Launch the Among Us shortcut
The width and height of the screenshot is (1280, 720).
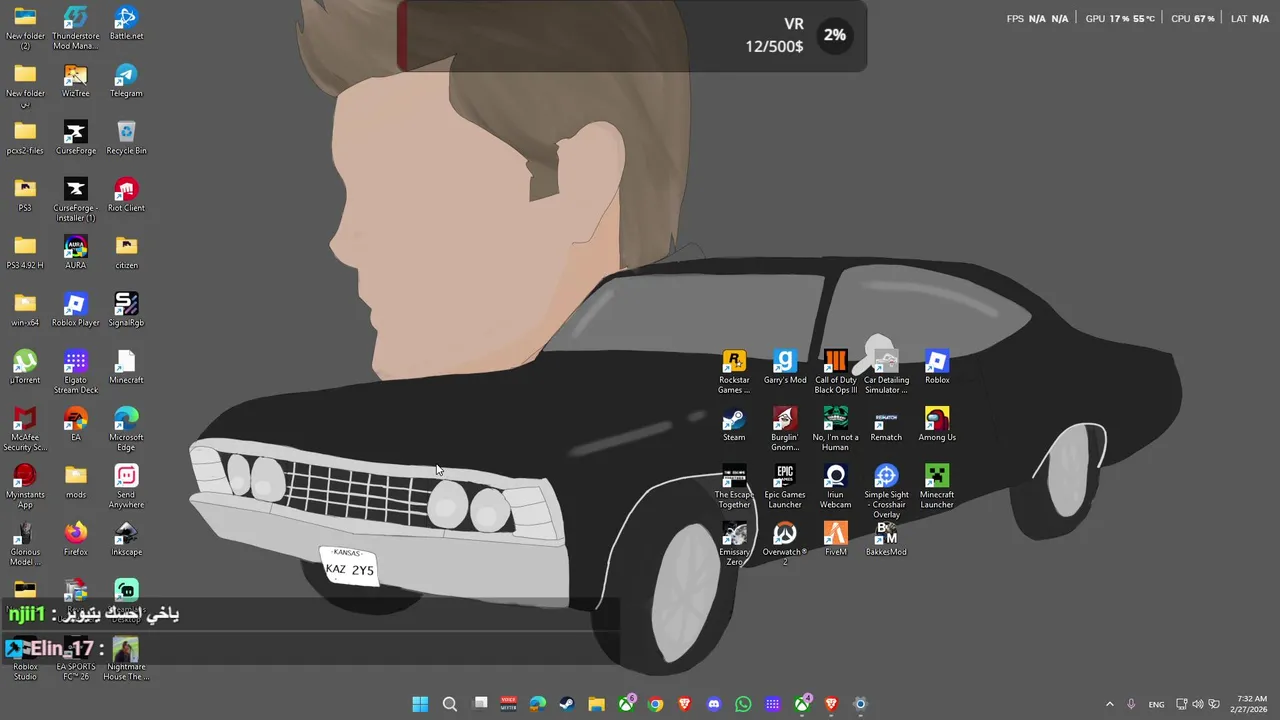(937, 424)
